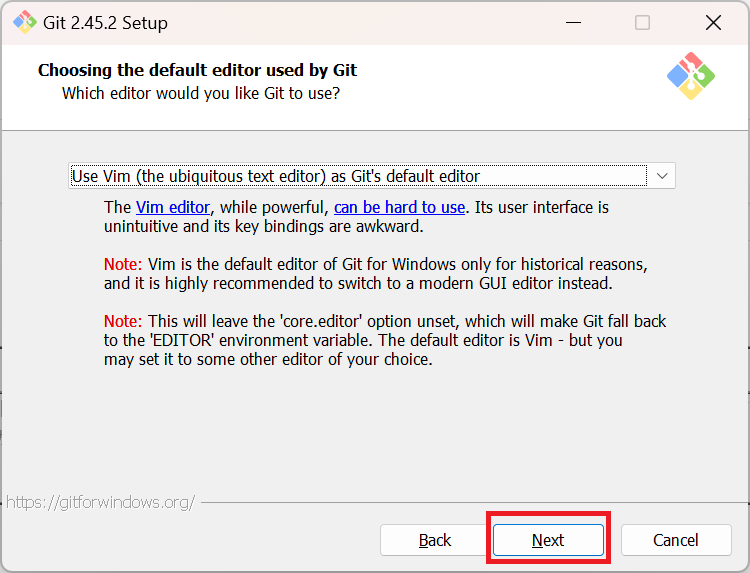Click the second red 'Note:' label about core.editor

[124, 321]
